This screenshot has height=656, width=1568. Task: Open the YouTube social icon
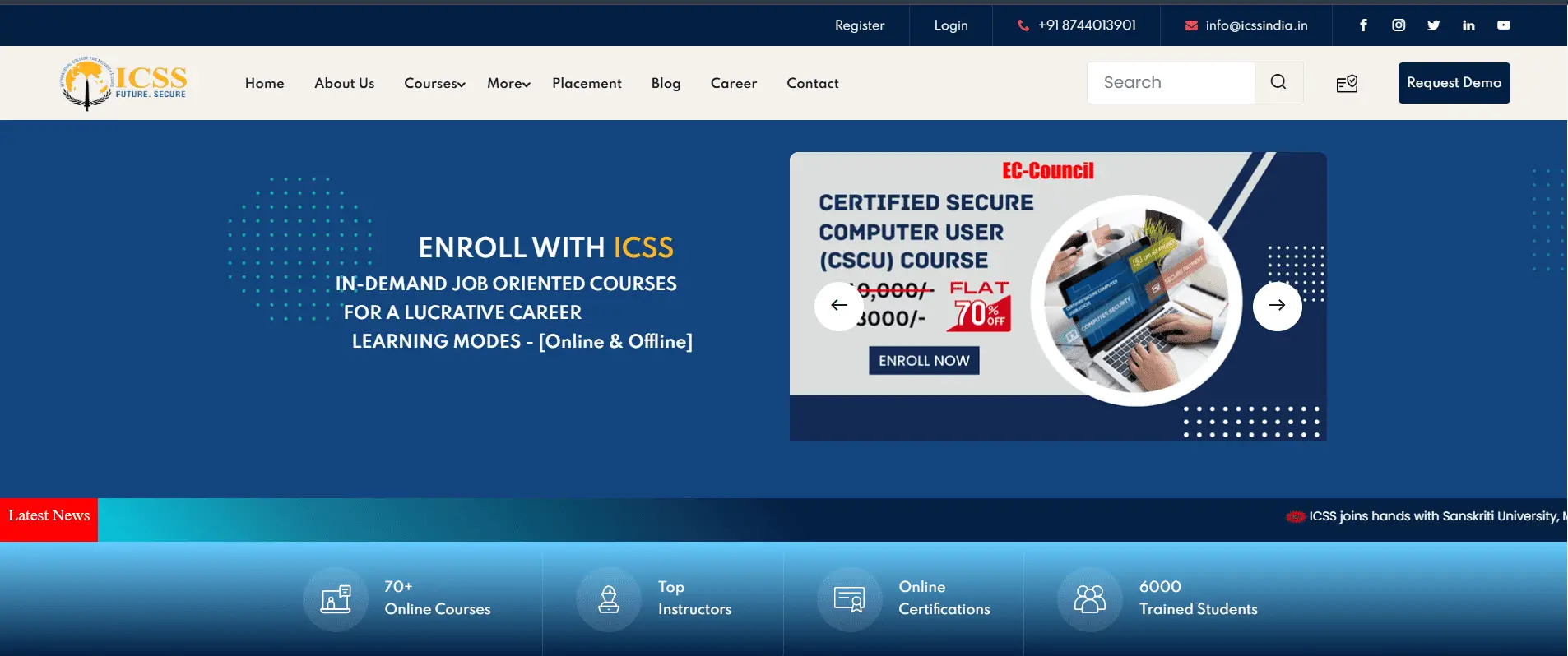(x=1504, y=25)
